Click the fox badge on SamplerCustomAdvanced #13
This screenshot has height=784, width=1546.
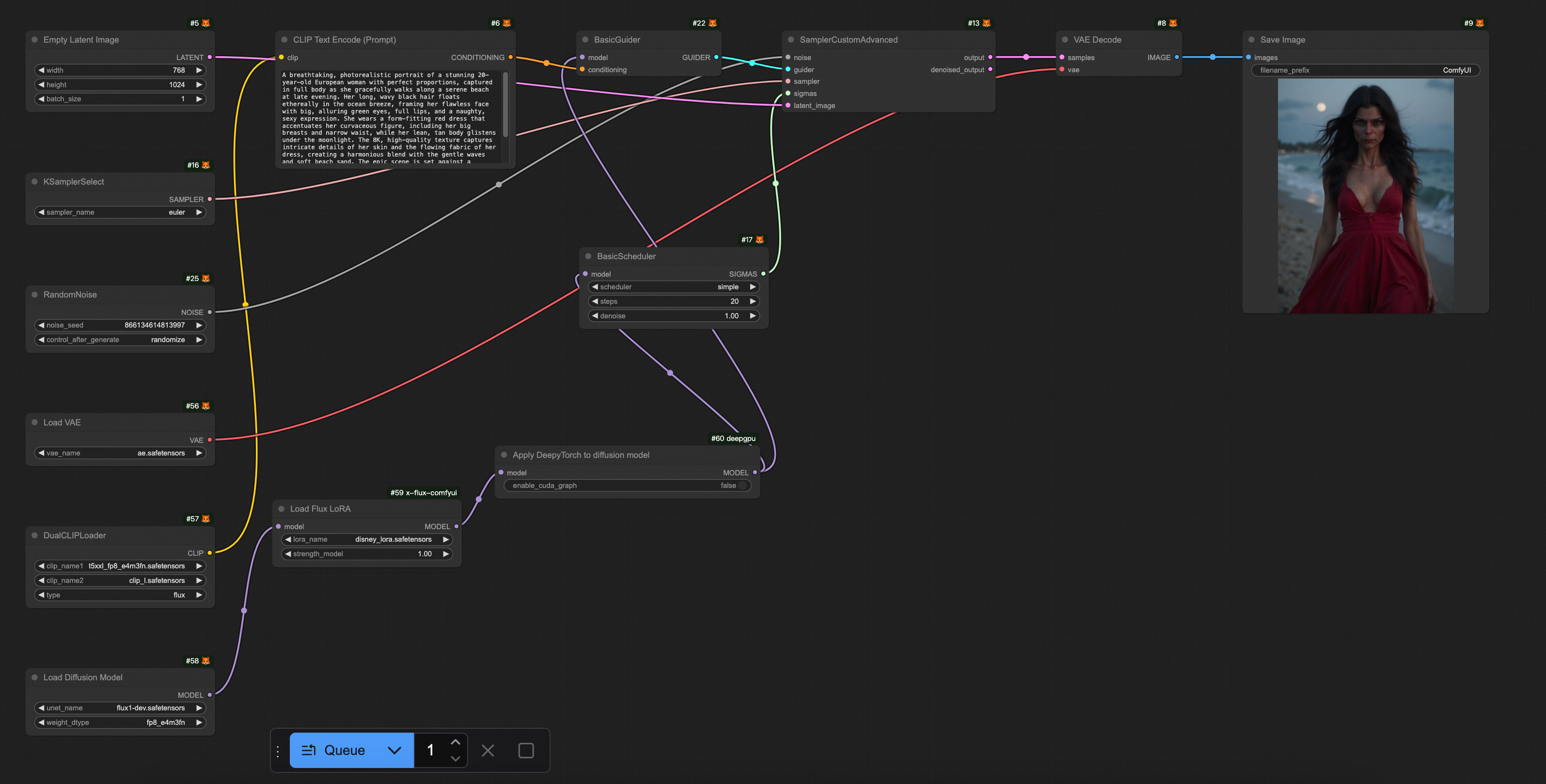tap(987, 23)
